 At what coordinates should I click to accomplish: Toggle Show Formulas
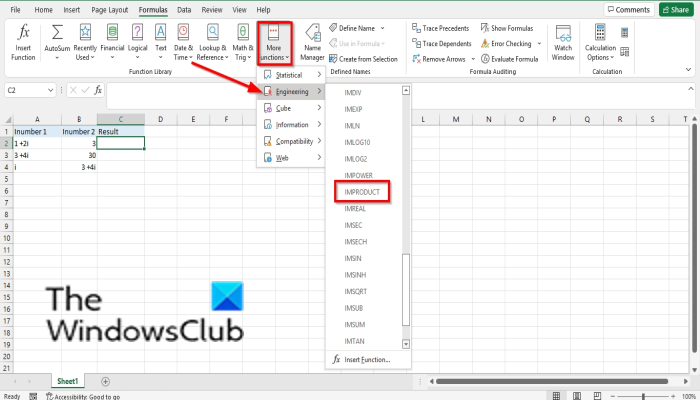pyautogui.click(x=507, y=28)
